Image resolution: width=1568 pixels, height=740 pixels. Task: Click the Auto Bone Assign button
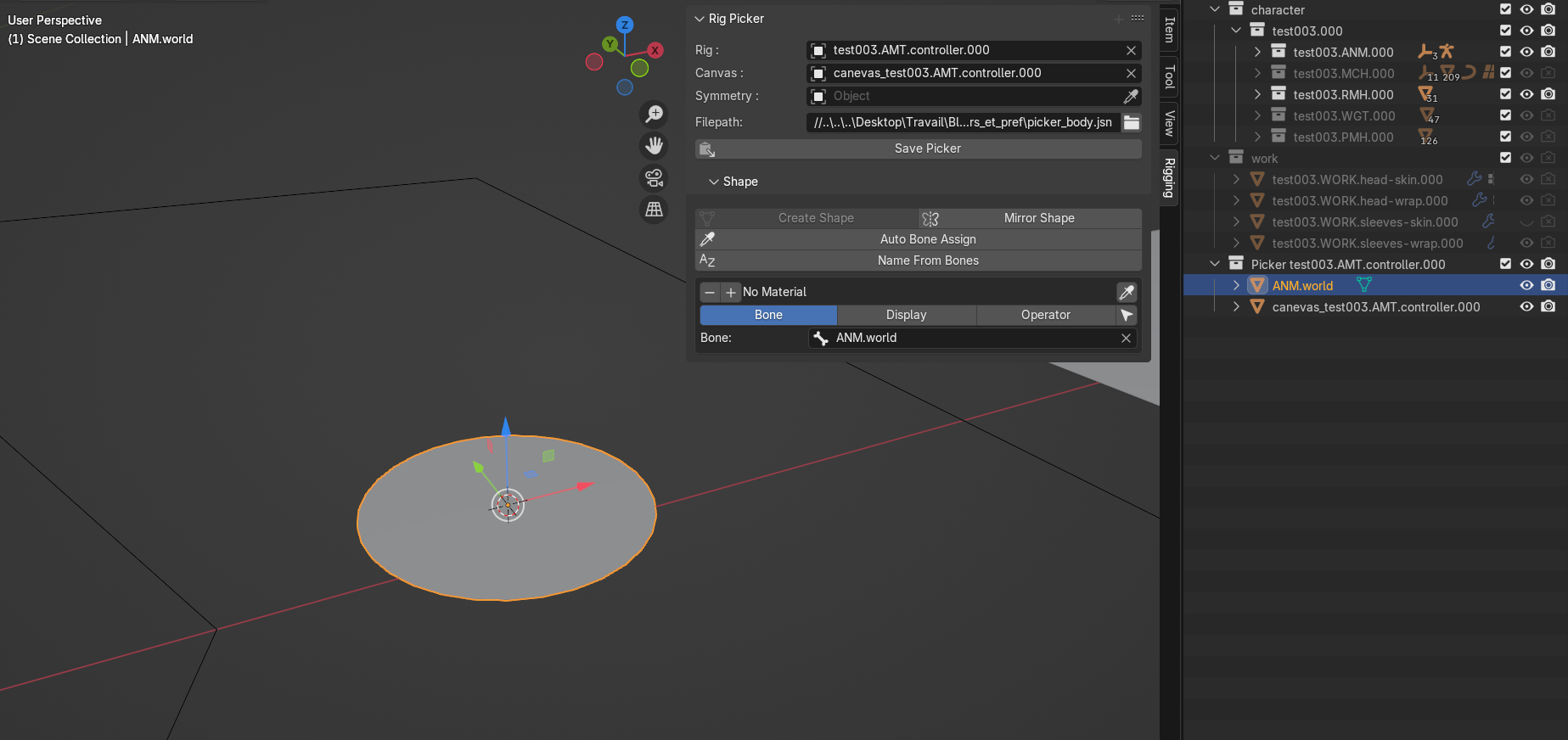tap(927, 239)
